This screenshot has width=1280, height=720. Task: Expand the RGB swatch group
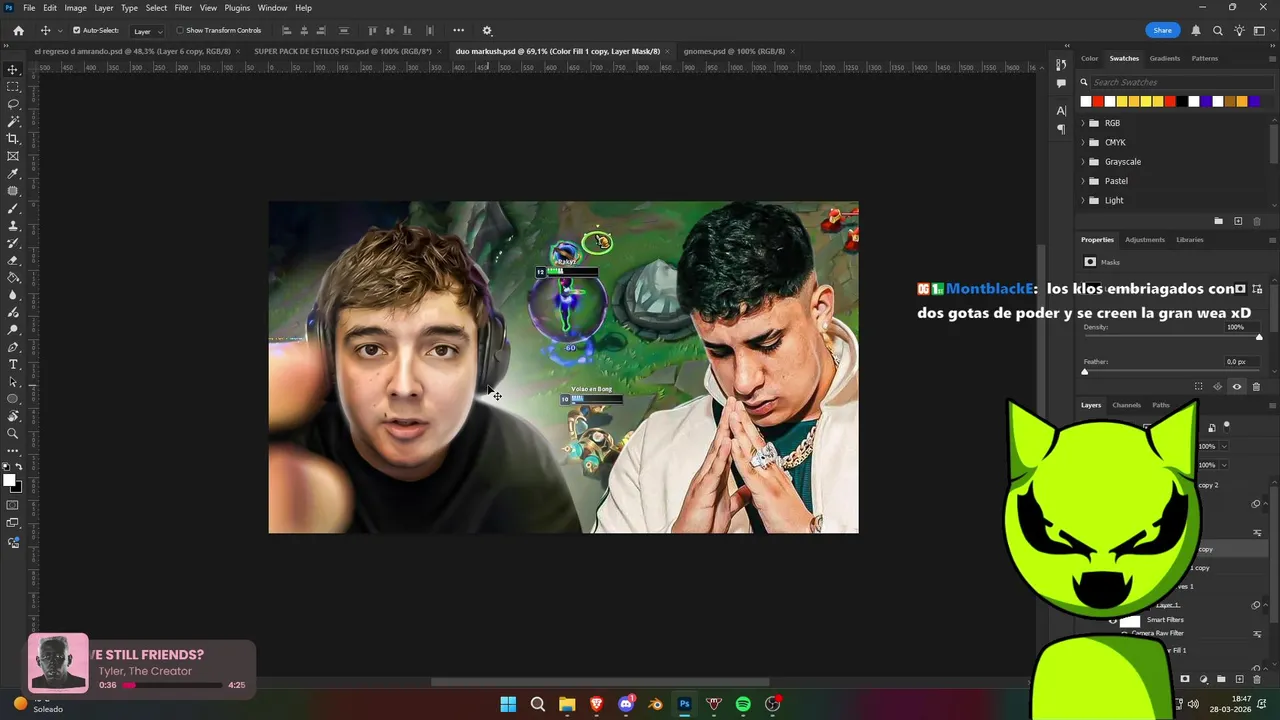pos(1083,123)
